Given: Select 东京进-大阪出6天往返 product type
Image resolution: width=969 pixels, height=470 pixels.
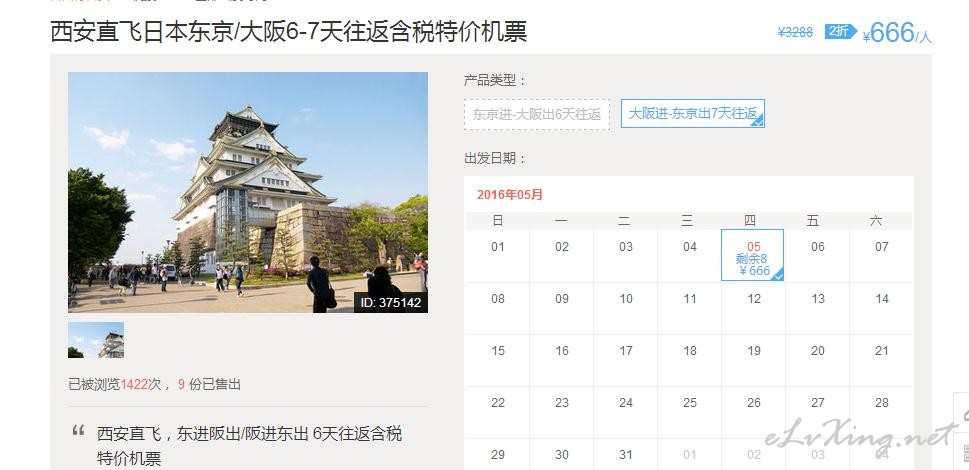Looking at the screenshot, I should 536,114.
